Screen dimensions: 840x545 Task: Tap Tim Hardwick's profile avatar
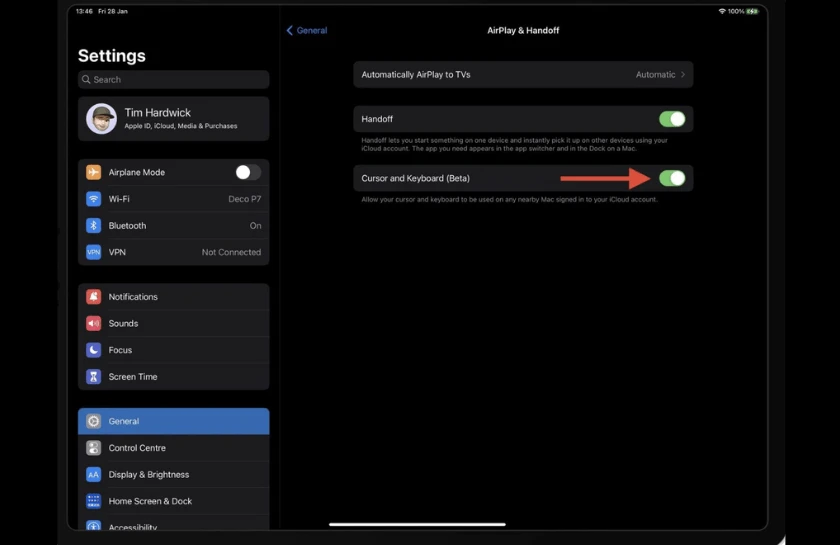101,118
